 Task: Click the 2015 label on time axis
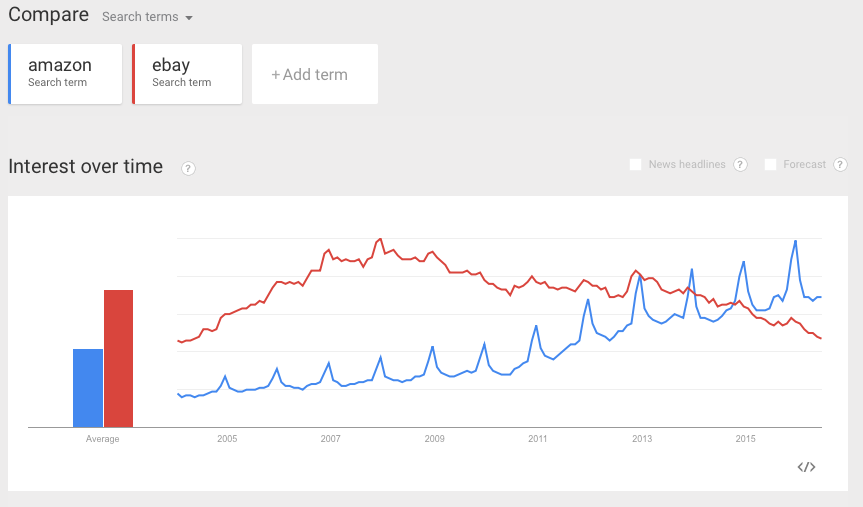click(x=745, y=439)
